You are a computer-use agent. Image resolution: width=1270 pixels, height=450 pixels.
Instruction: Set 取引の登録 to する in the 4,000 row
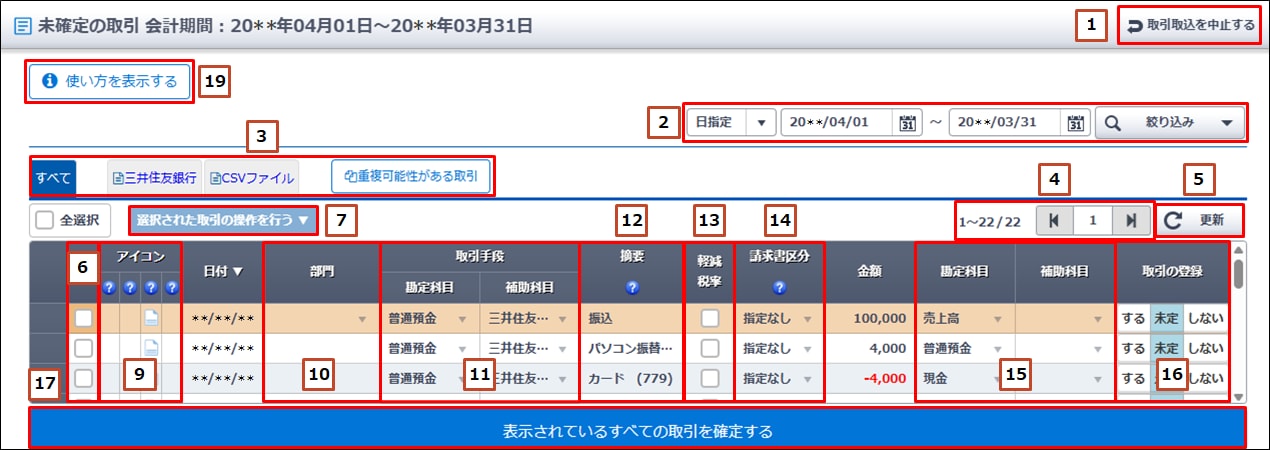pos(1133,348)
